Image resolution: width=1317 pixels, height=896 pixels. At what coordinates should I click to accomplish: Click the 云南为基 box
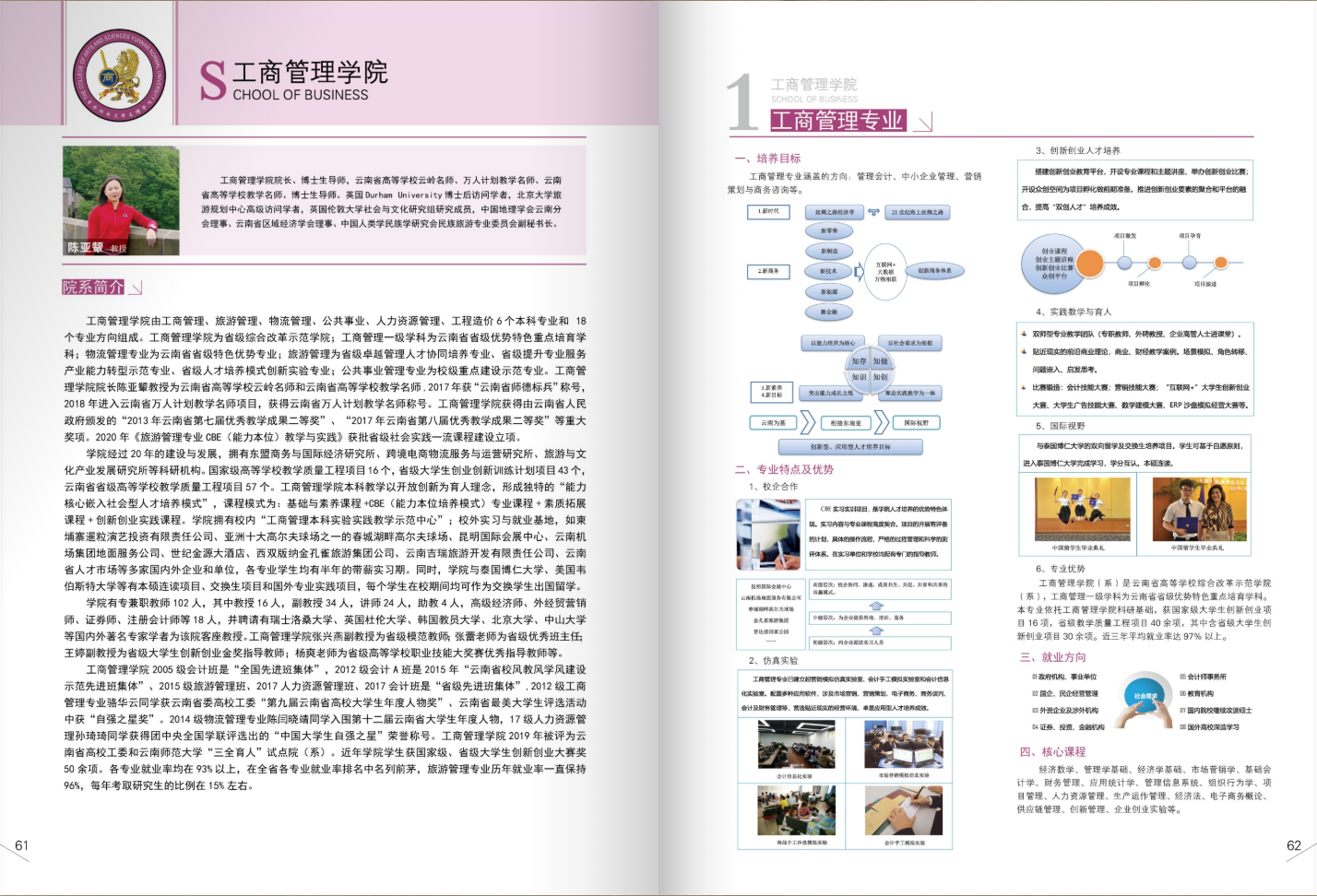click(x=773, y=422)
